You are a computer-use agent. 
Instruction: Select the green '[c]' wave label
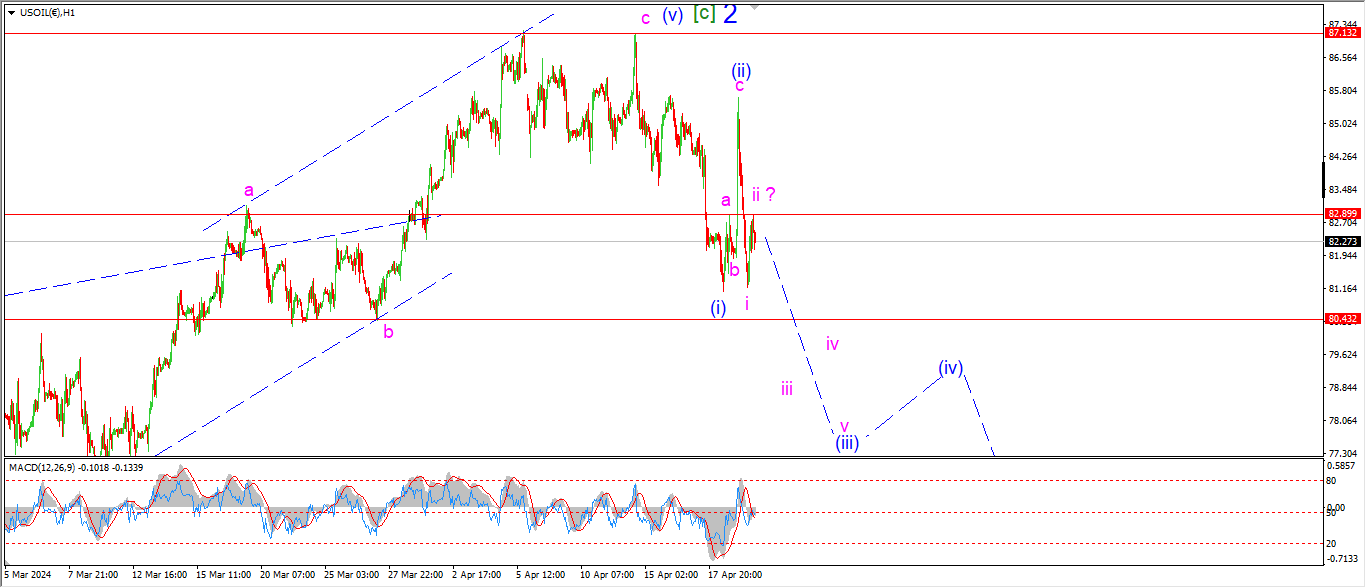pyautogui.click(x=704, y=15)
